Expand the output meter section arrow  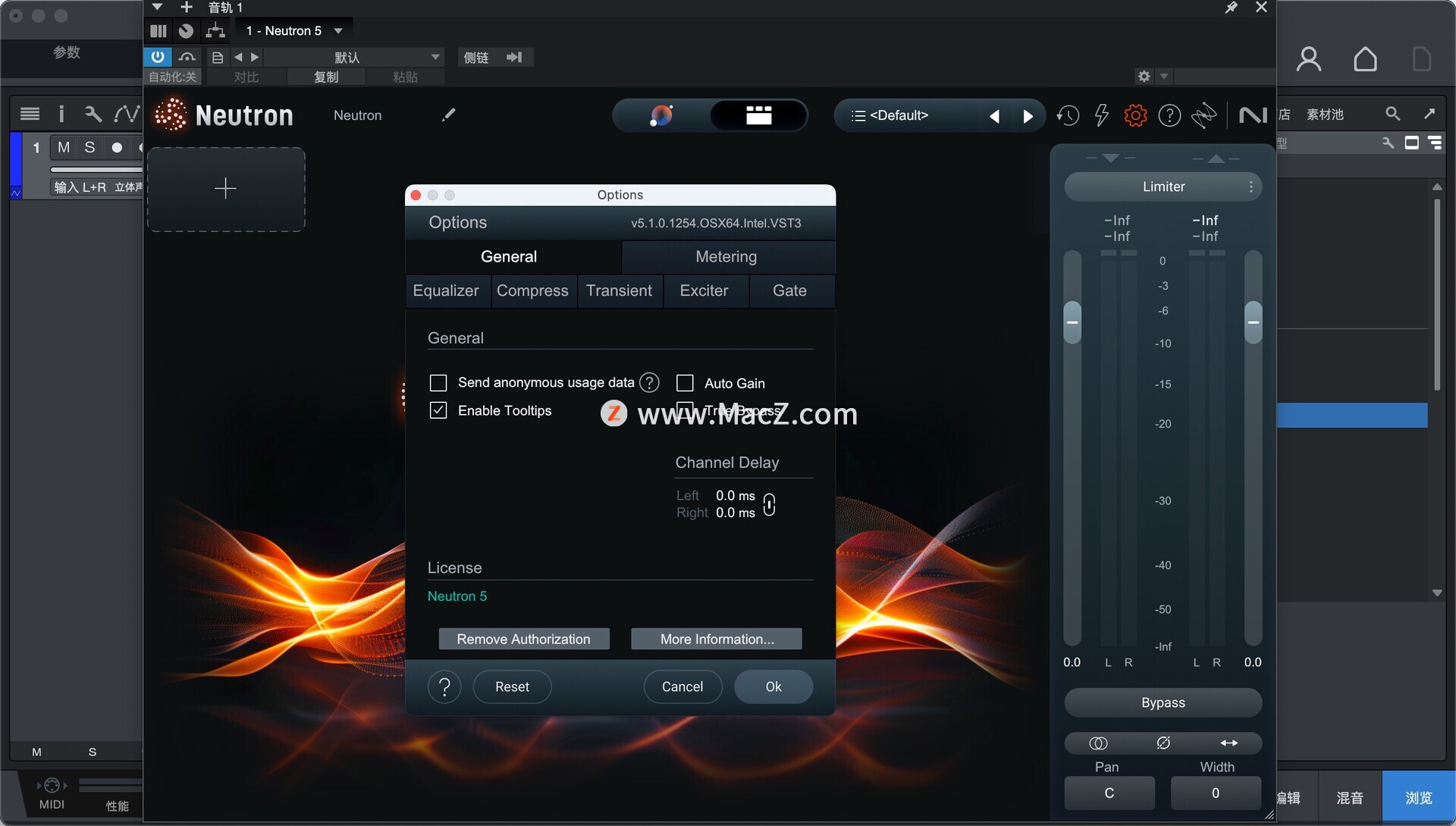[x=1216, y=159]
